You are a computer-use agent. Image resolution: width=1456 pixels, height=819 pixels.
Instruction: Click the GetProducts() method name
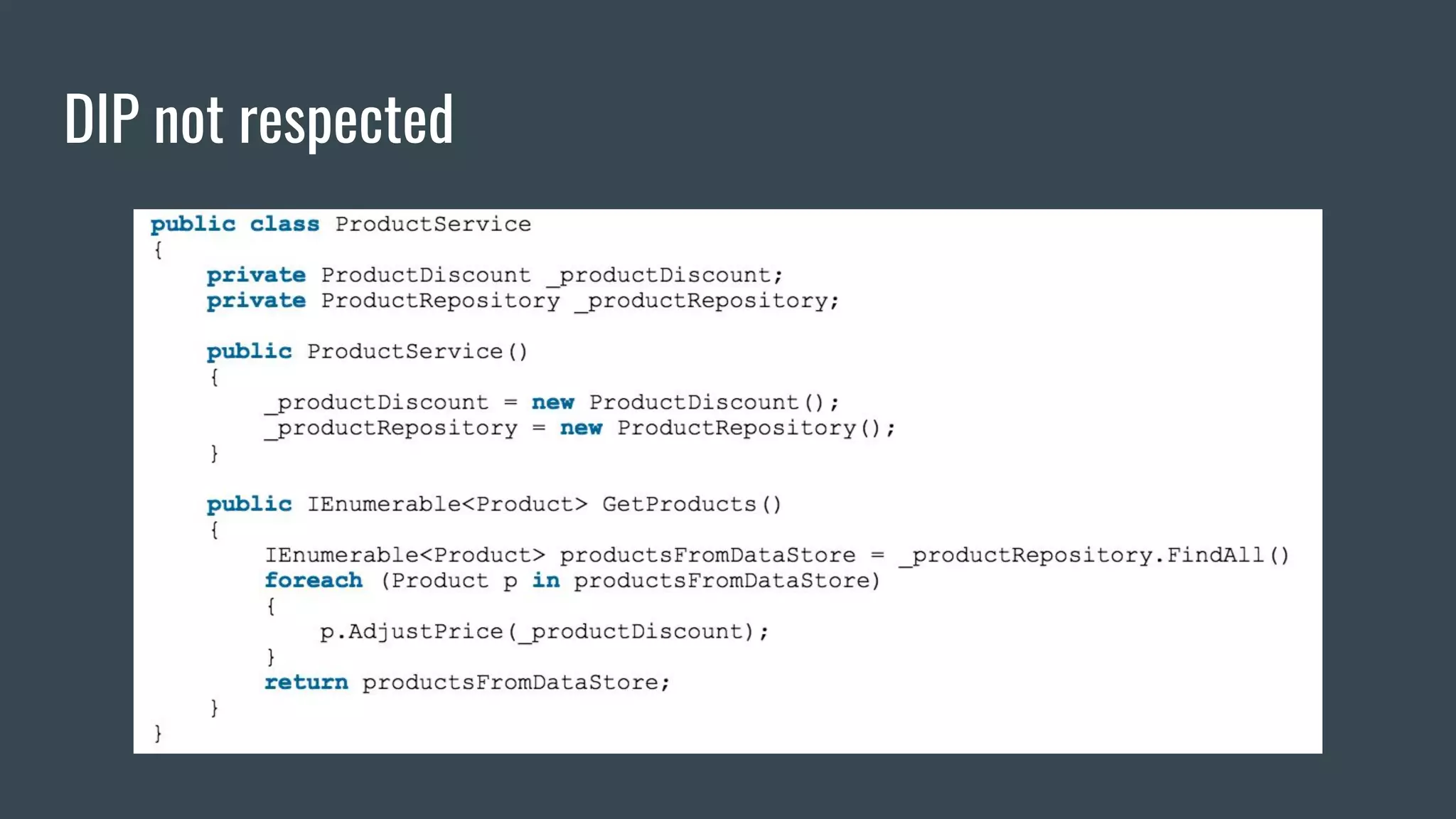pos(691,505)
